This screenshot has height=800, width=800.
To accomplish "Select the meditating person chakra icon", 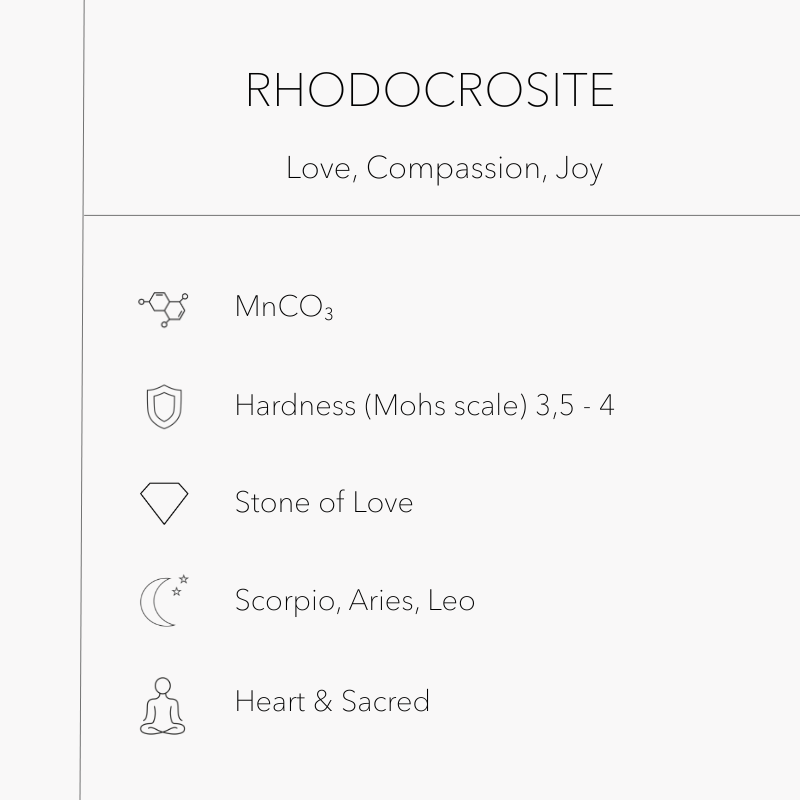I will point(162,706).
